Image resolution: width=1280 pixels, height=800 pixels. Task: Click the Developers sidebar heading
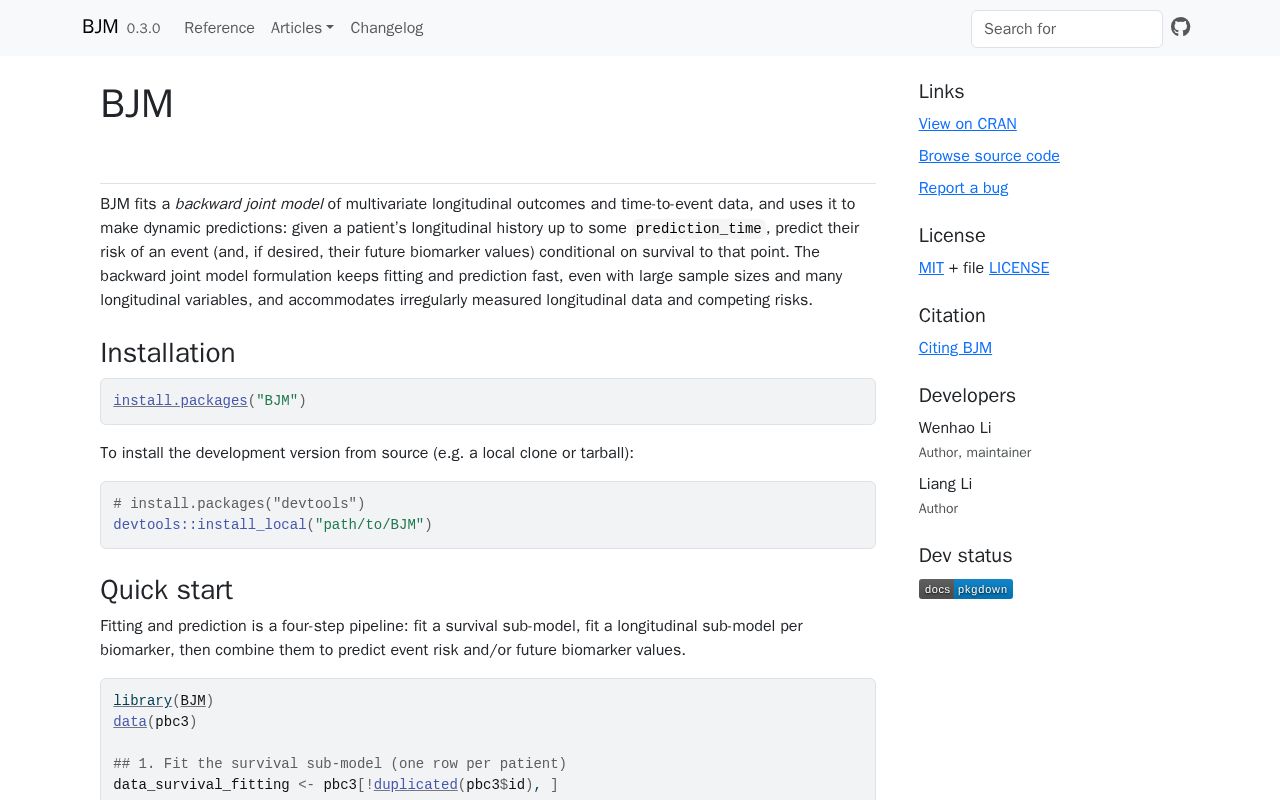pos(967,396)
